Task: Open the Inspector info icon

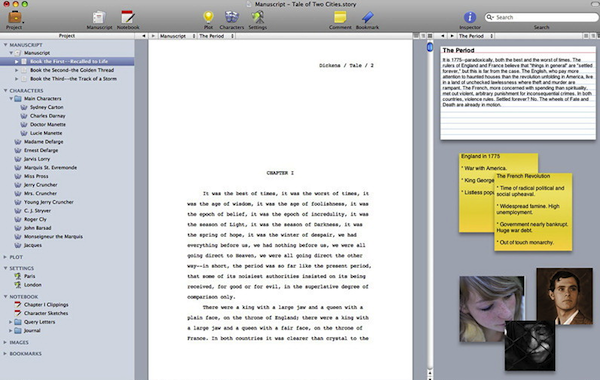Action: (x=470, y=17)
